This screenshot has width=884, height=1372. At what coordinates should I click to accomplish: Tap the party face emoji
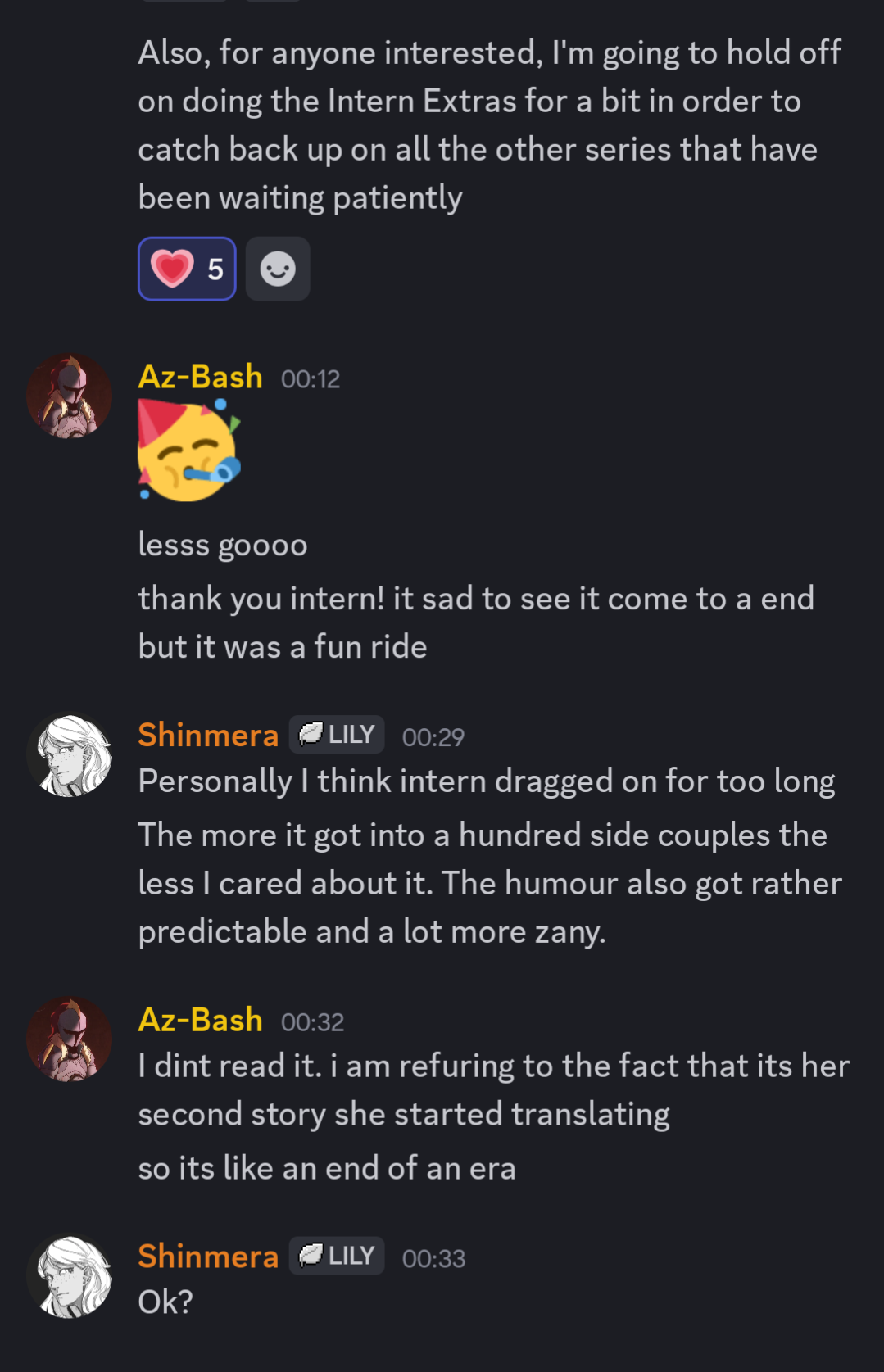[x=189, y=450]
